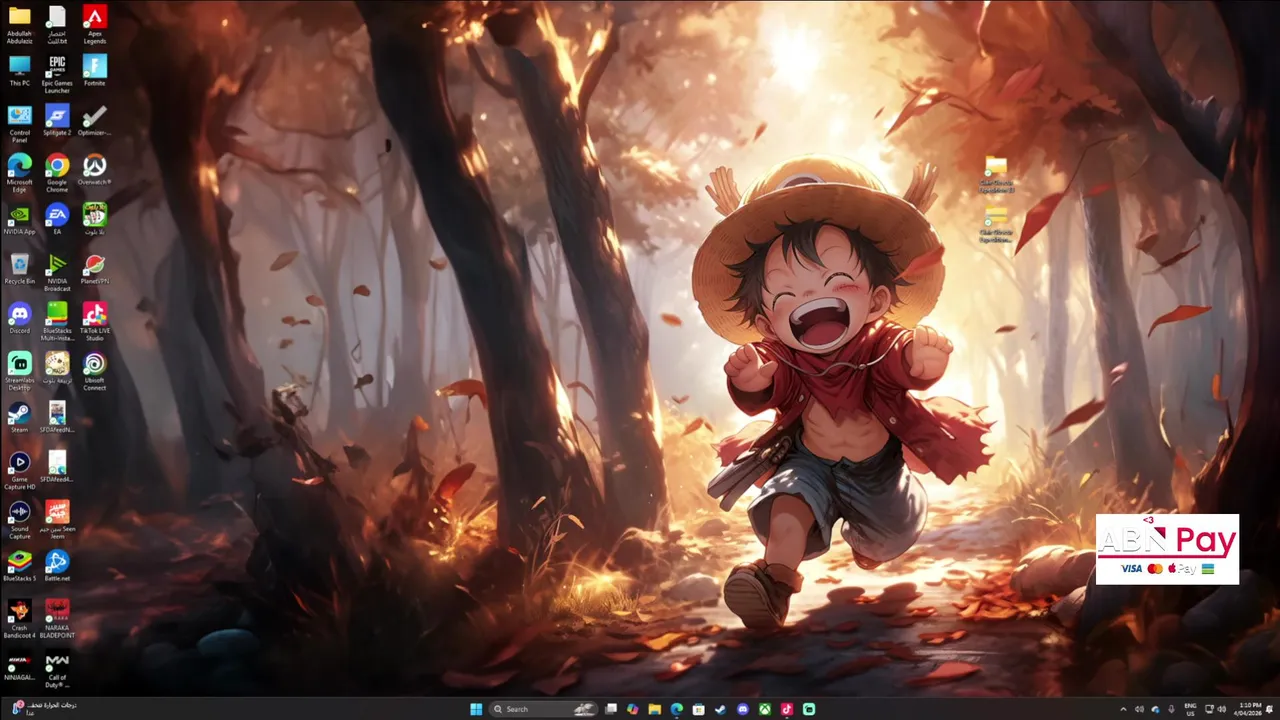The height and width of the screenshot is (720, 1280).
Task: Switch to TikTok LIVE Studio on taskbar
Action: pos(786,709)
